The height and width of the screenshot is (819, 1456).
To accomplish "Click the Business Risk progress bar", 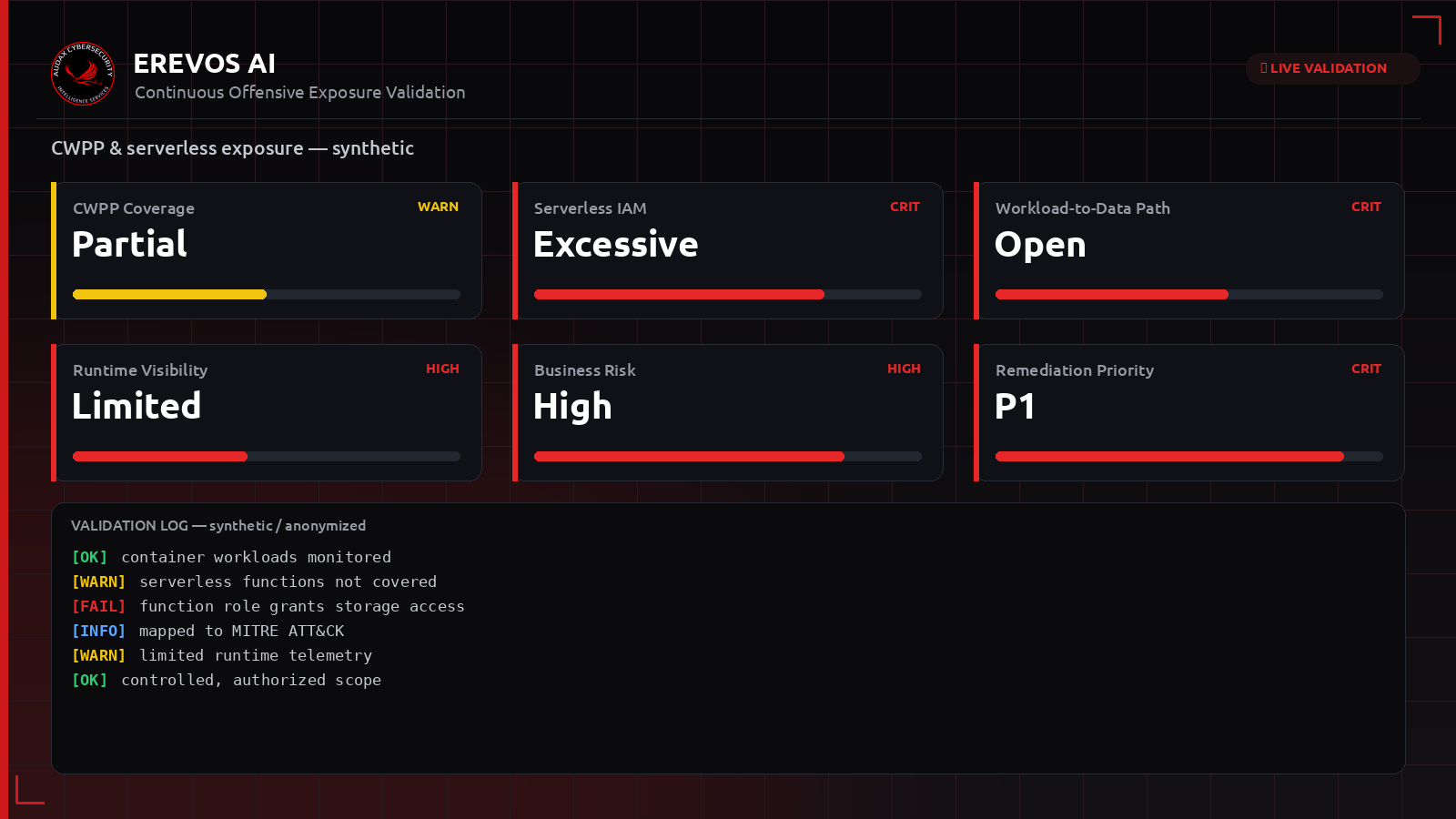I will click(728, 457).
